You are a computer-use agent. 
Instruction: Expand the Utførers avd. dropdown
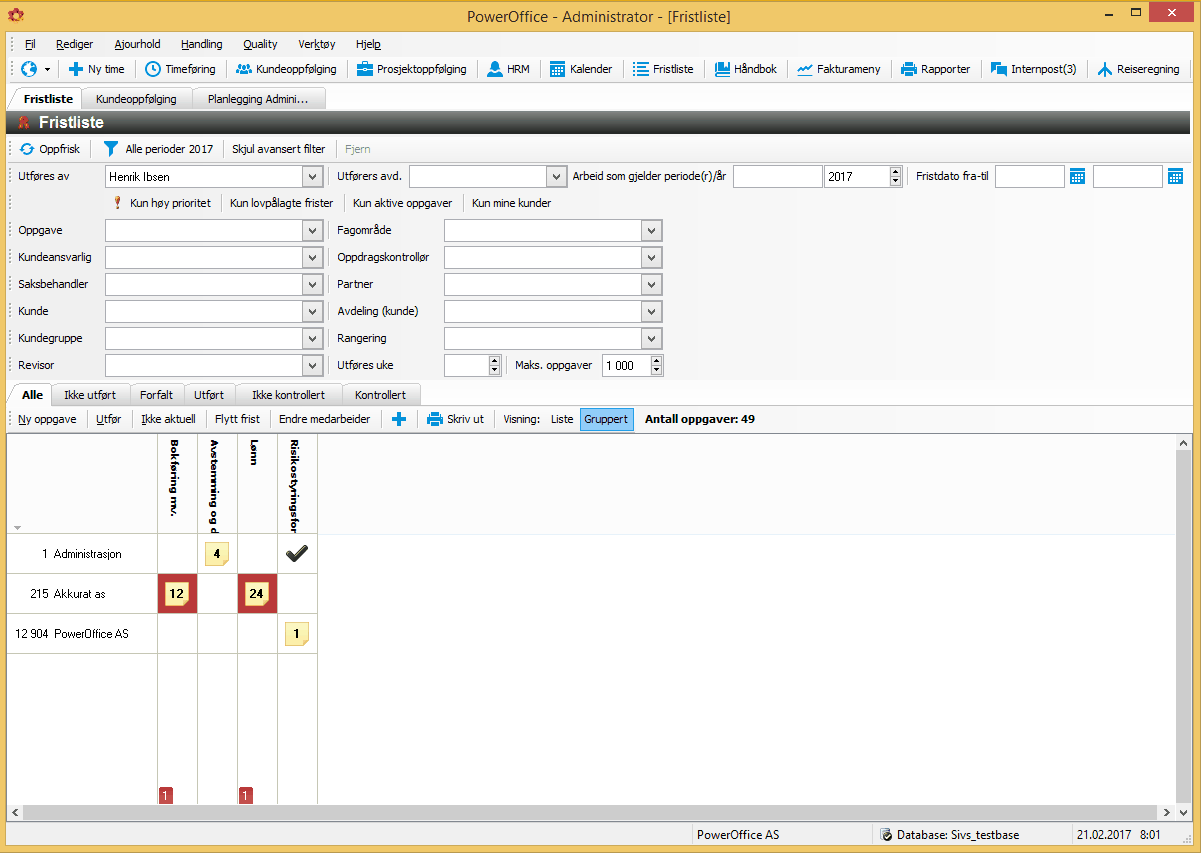557,176
